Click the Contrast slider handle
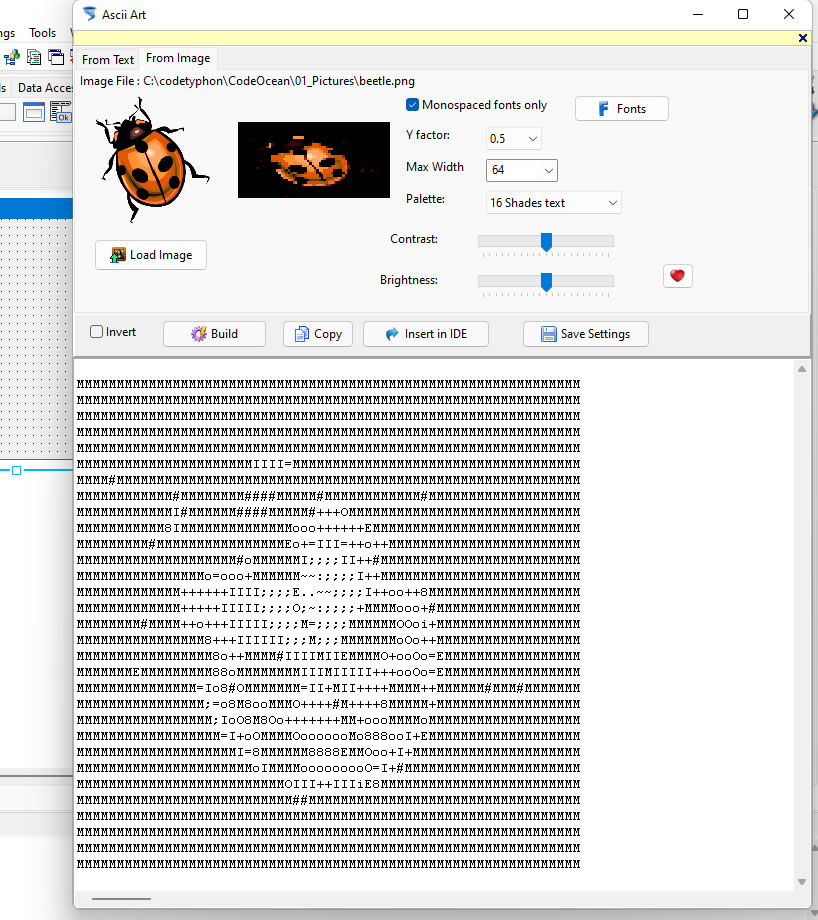 point(546,241)
